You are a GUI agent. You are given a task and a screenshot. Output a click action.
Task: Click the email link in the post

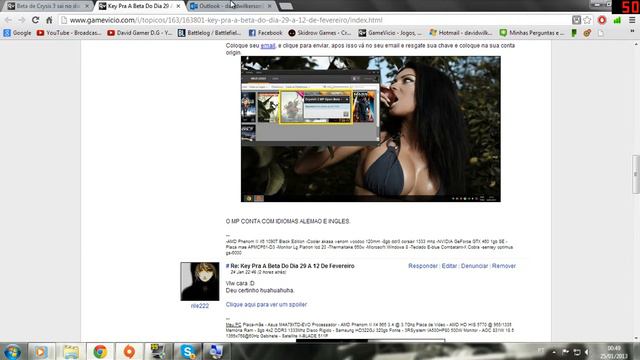click(x=268, y=45)
